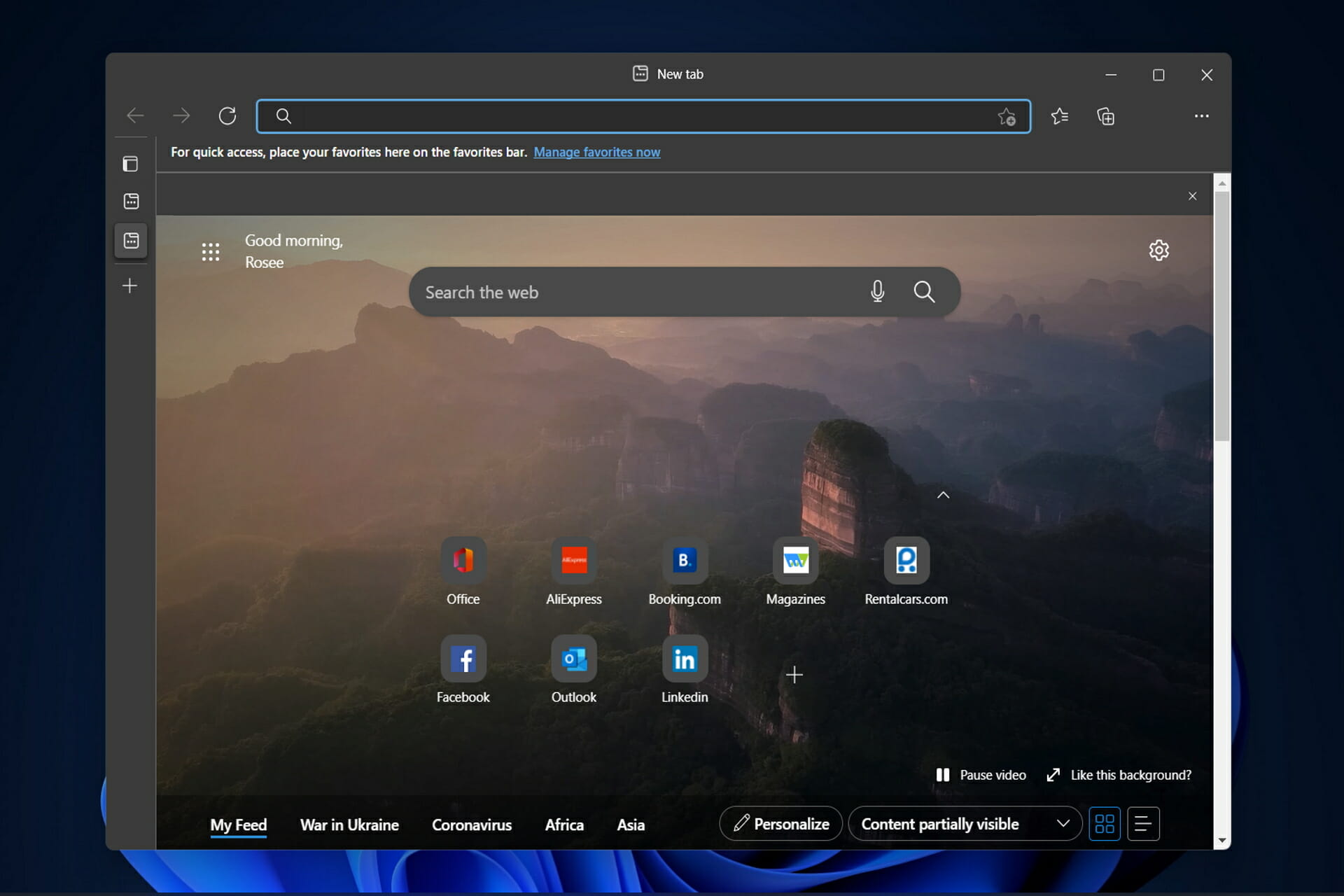The height and width of the screenshot is (896, 1344).
Task: Select the My Feed tab
Action: tap(239, 825)
